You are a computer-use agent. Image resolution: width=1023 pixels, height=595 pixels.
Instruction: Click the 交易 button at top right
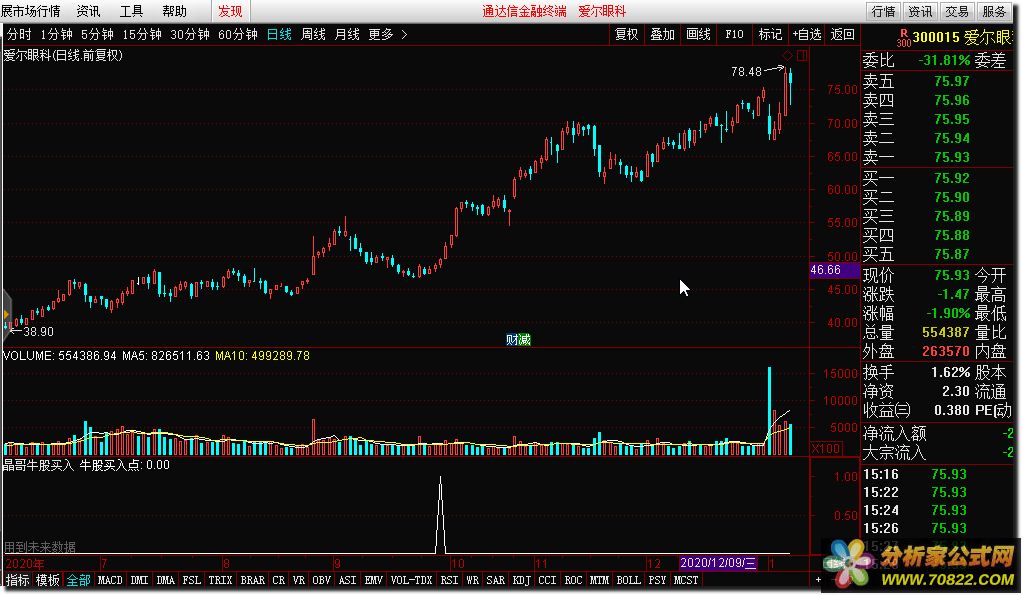tap(957, 11)
